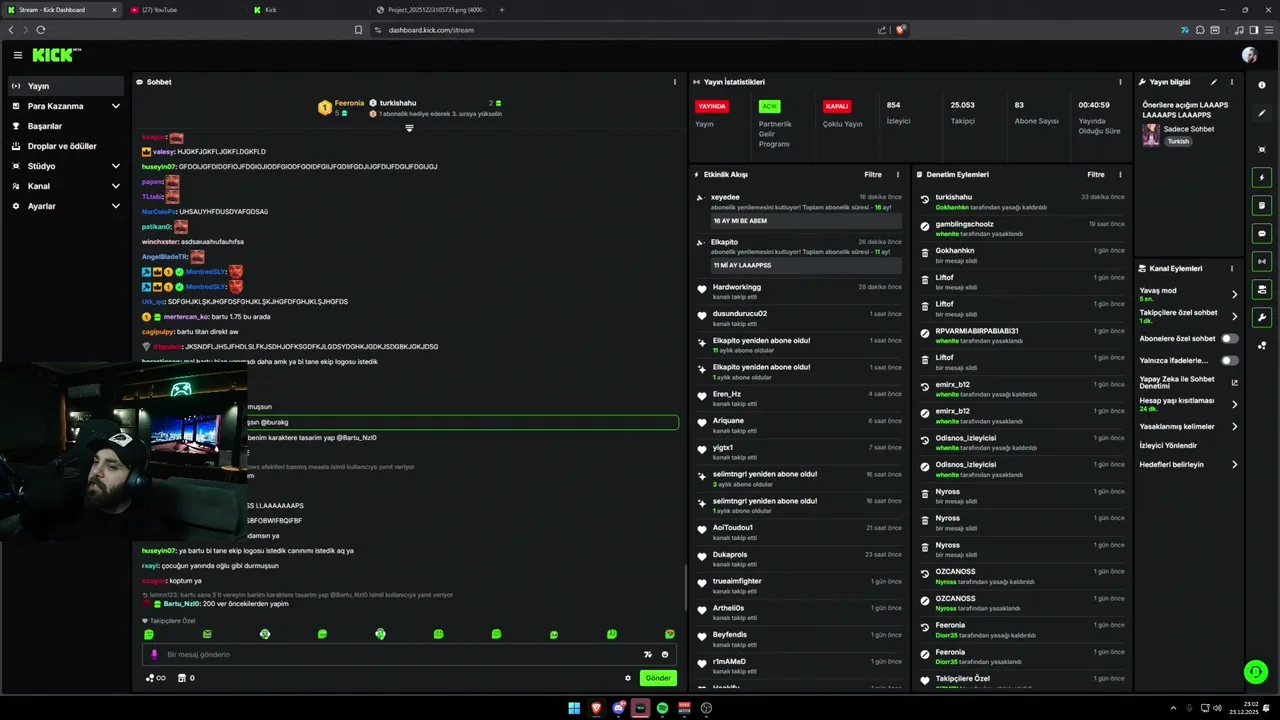Click the shop icon showing 0
The image size is (1280, 720).
(x=186, y=678)
